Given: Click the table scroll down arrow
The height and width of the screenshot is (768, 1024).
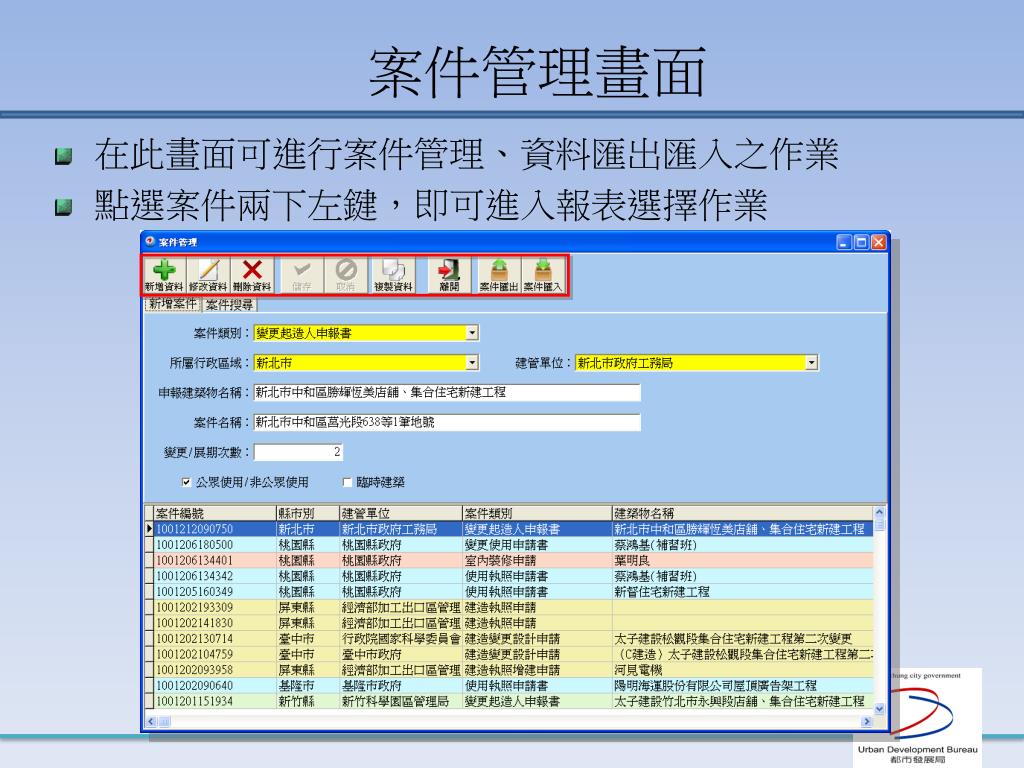Looking at the screenshot, I should (879, 709).
